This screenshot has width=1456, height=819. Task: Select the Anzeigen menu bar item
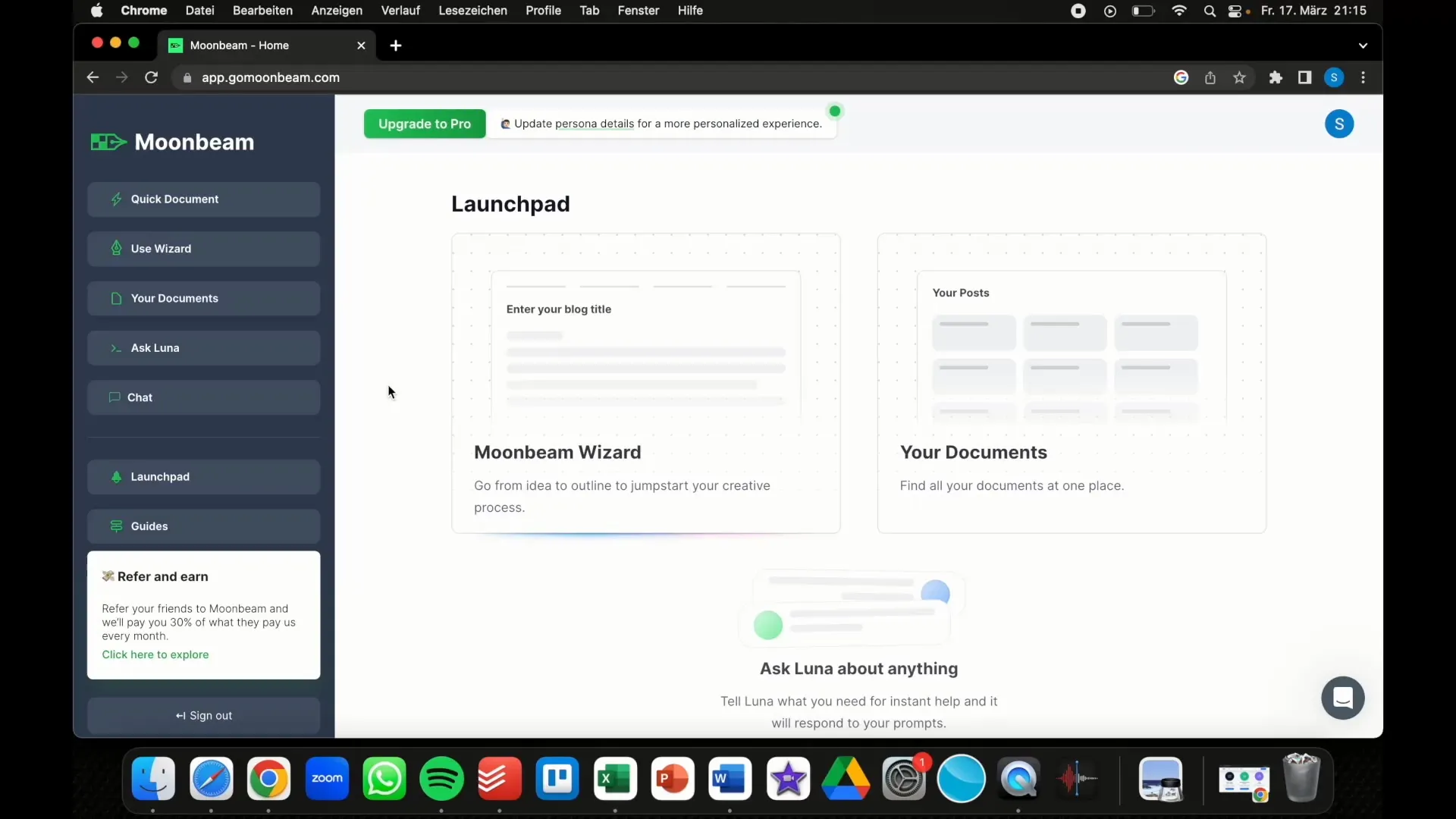click(x=336, y=11)
